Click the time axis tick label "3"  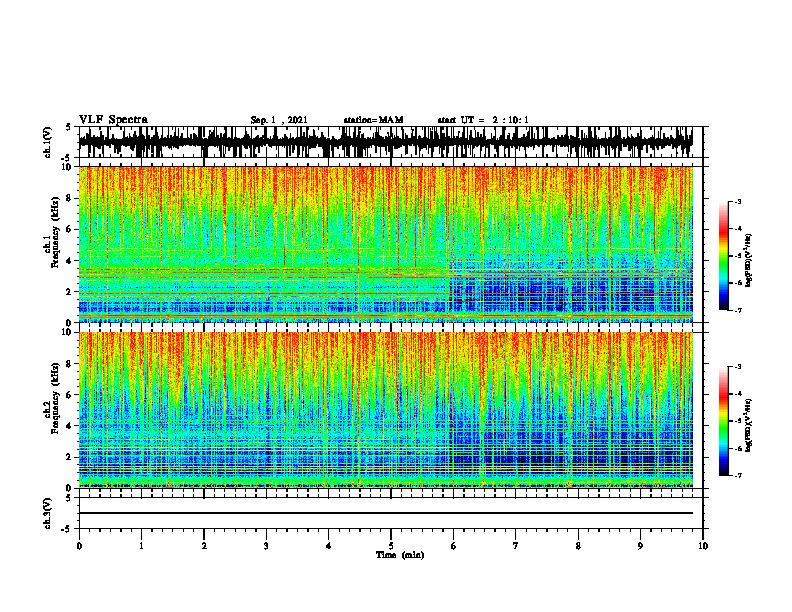pyautogui.click(x=266, y=546)
